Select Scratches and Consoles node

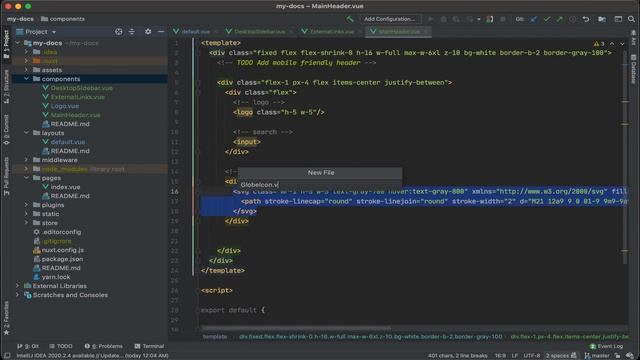[70, 295]
